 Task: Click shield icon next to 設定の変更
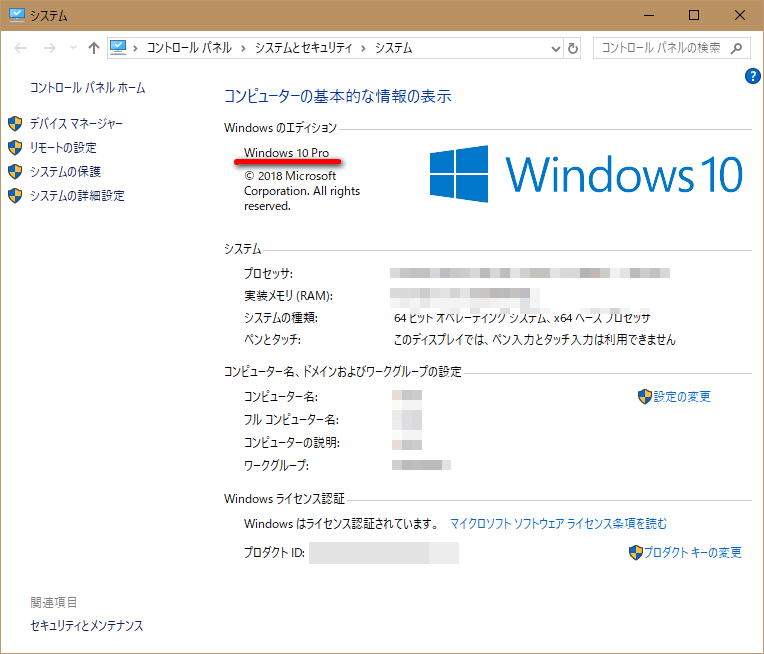click(645, 397)
